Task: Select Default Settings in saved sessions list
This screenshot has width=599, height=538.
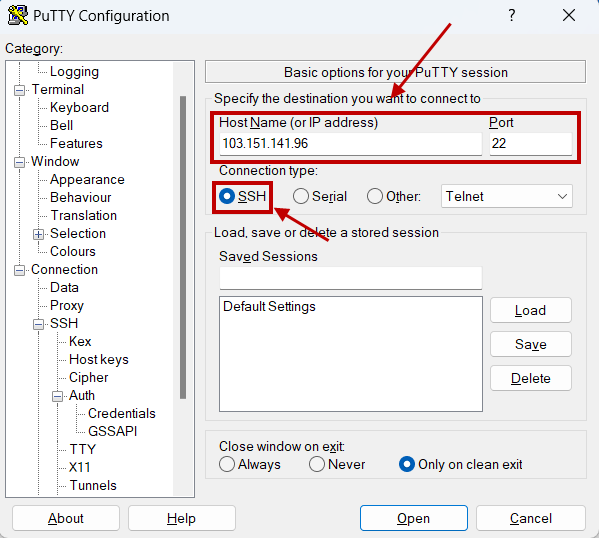Action: pyautogui.click(x=269, y=306)
